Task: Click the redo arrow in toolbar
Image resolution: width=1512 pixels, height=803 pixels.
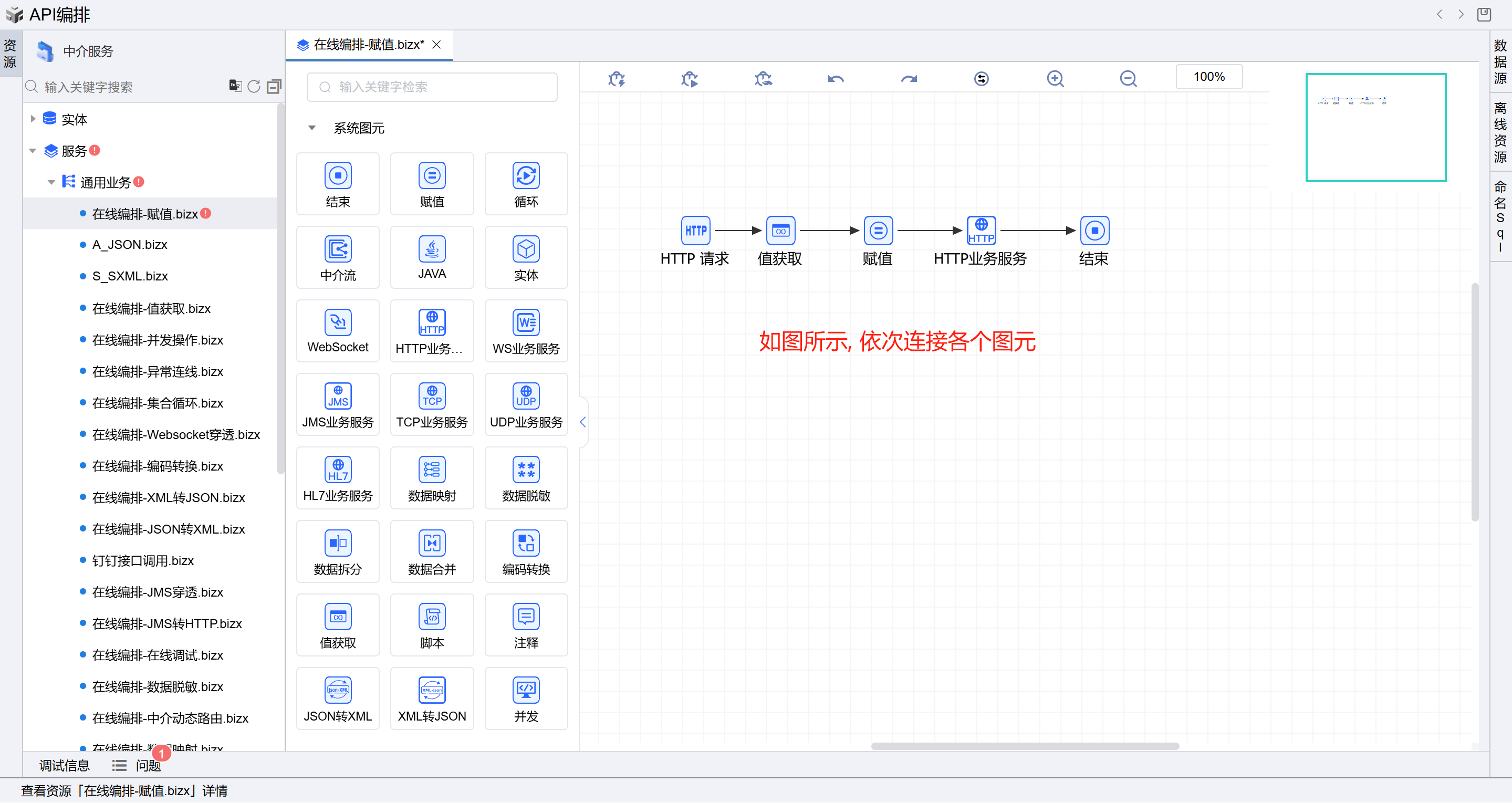Action: coord(909,78)
